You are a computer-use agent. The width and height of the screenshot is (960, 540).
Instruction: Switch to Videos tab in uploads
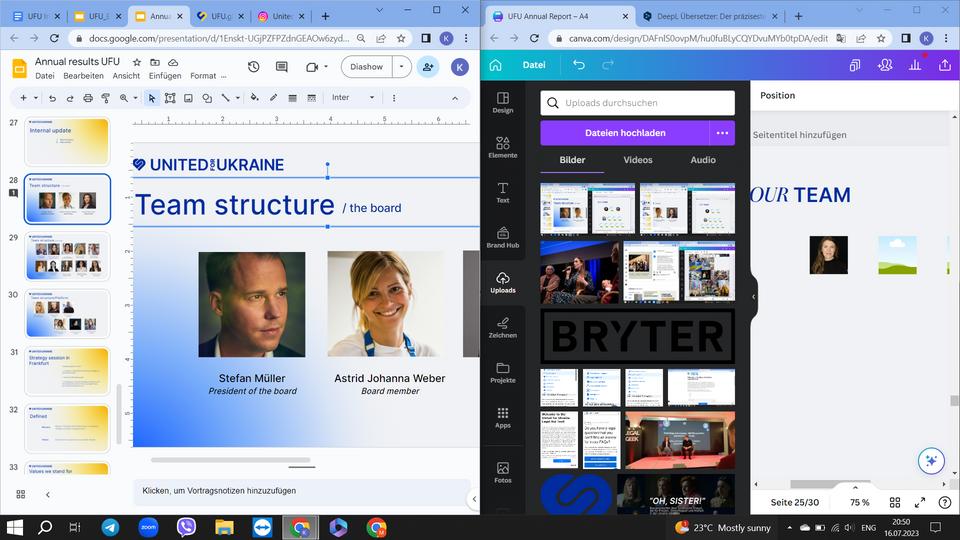pos(638,160)
